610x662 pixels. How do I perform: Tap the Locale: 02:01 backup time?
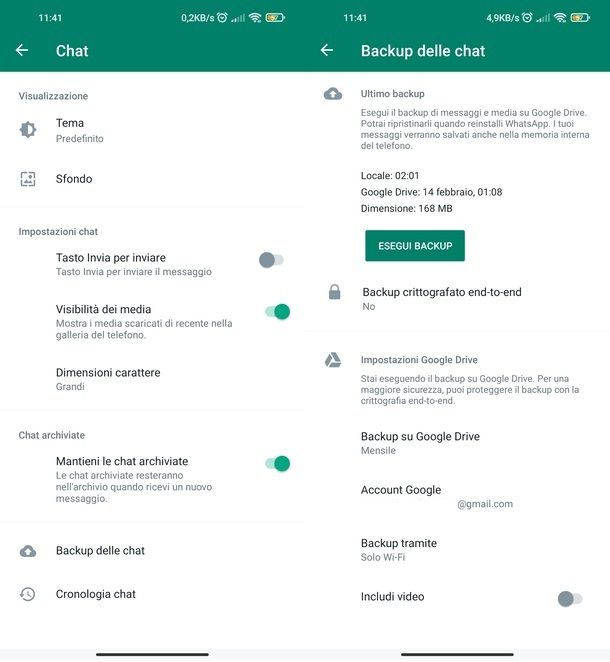point(390,176)
